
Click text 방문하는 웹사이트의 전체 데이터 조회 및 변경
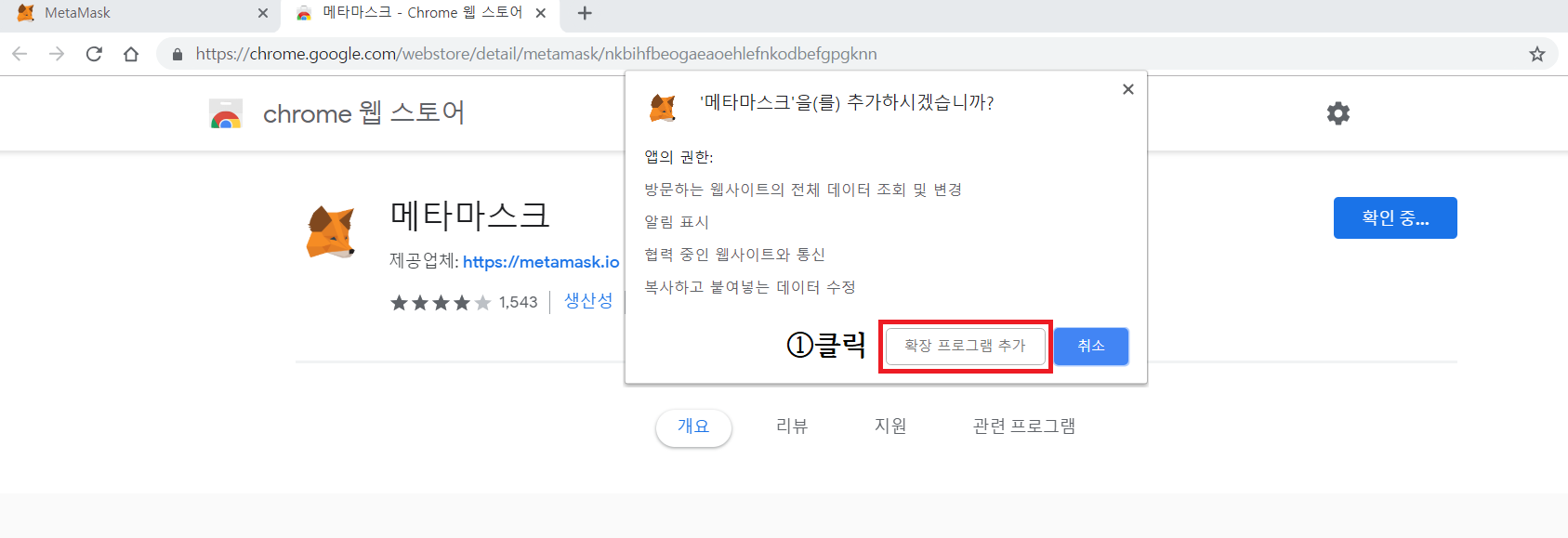(x=803, y=190)
